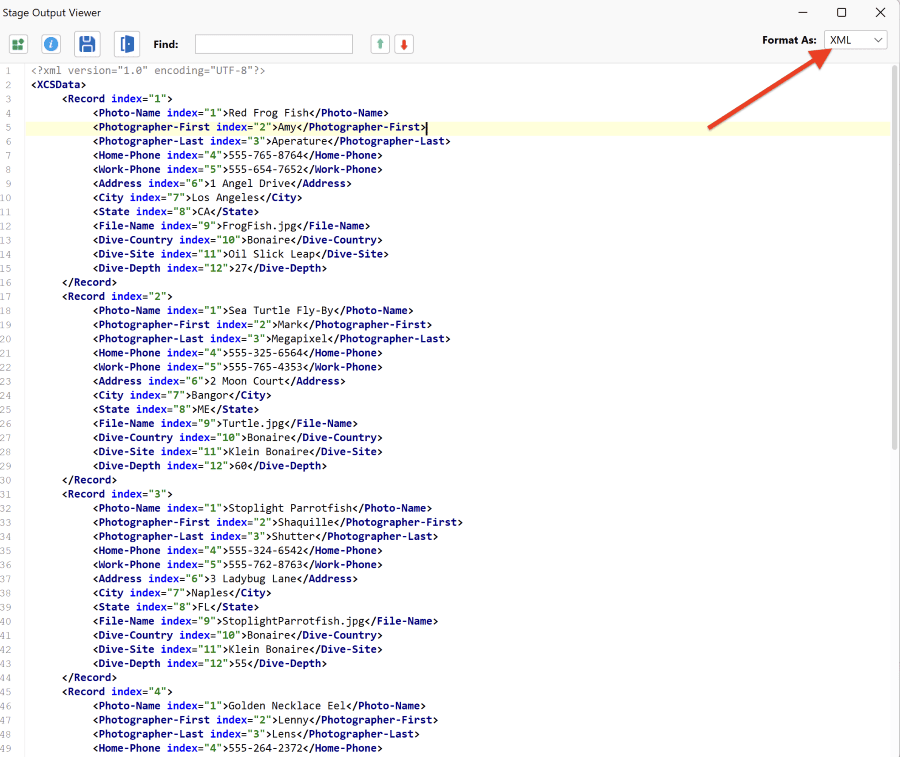Viewport: 900px width, 757px height.
Task: Click the minimize window button
Action: click(x=803, y=12)
